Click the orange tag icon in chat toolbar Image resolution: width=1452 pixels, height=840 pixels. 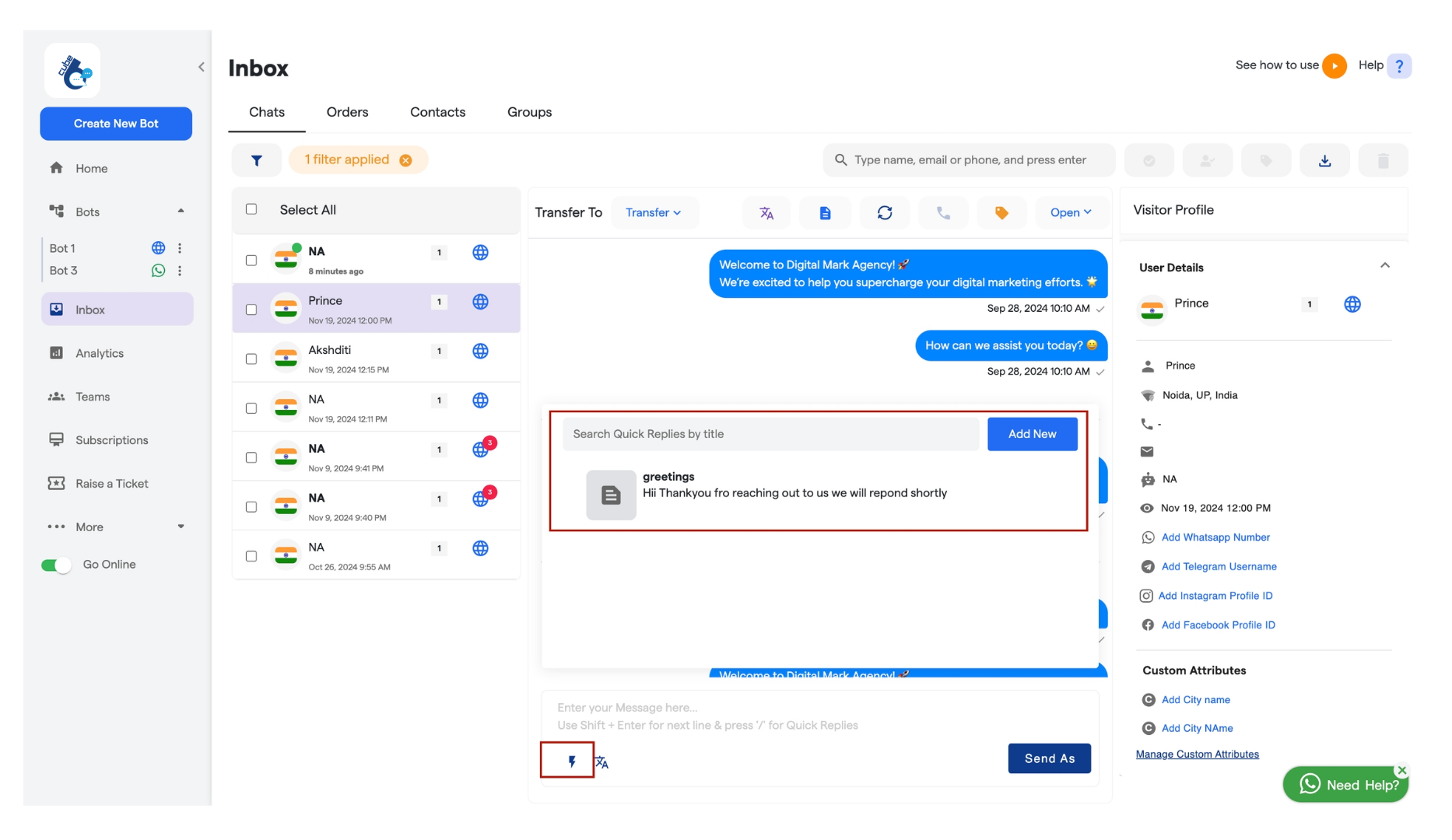(x=1001, y=212)
